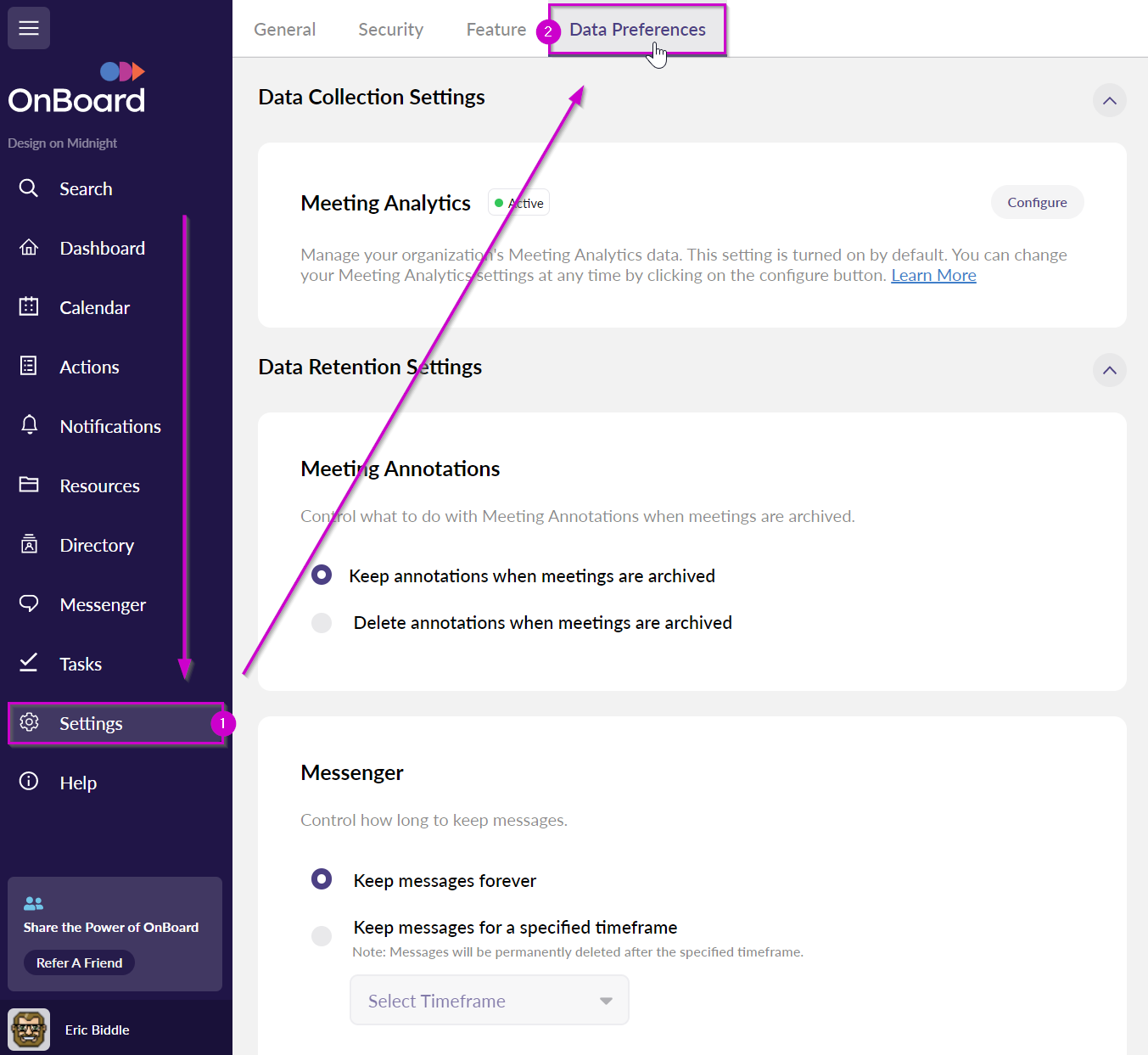Open Settings in sidebar
The image size is (1148, 1055).
[116, 723]
